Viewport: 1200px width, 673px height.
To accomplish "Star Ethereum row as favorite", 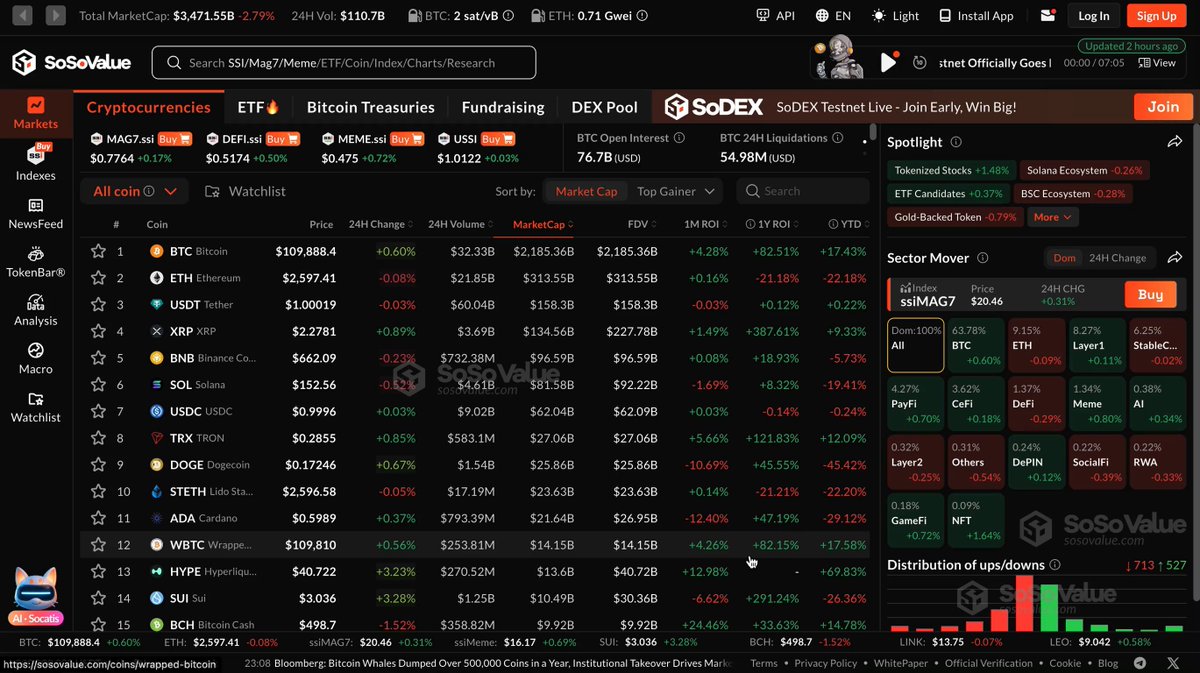I will [98, 278].
